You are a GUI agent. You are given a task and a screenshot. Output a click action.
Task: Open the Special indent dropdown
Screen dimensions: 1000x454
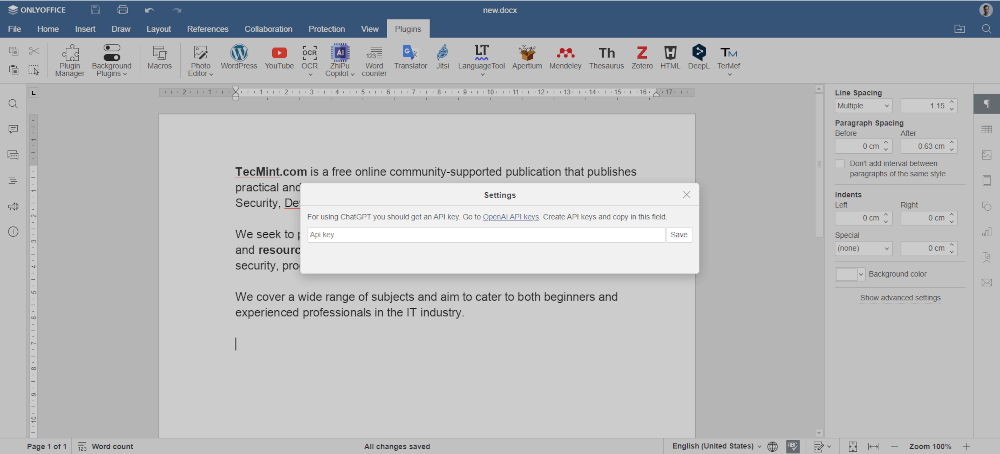863,248
